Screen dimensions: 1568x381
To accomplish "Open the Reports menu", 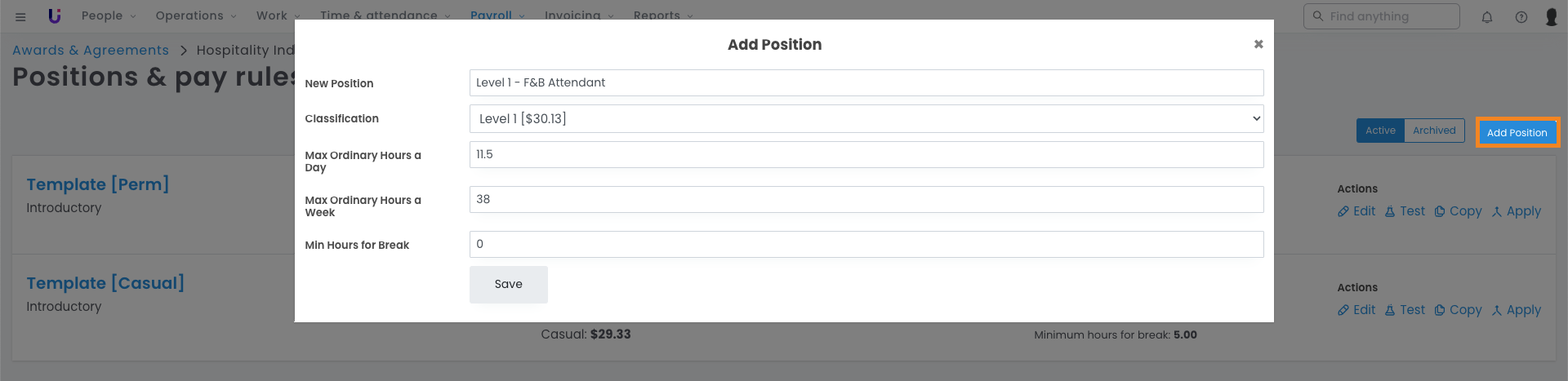I will [x=662, y=16].
